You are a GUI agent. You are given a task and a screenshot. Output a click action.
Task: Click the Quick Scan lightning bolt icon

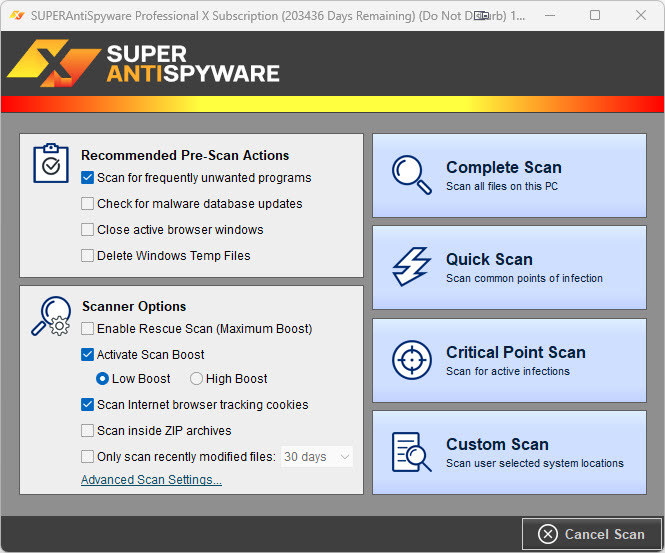pos(411,267)
